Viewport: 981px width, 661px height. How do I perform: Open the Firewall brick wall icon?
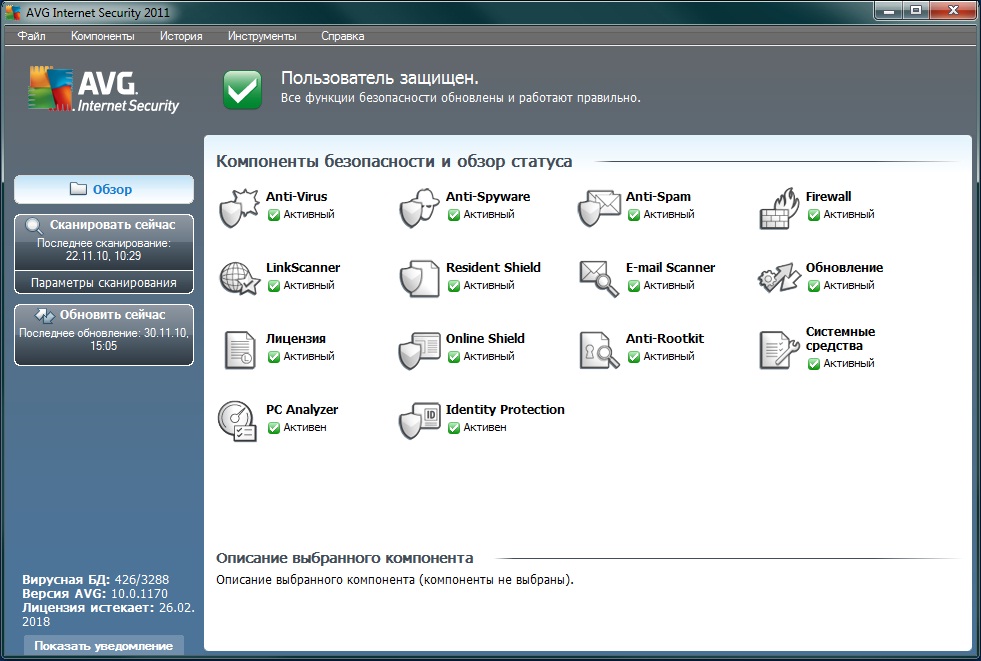(x=779, y=208)
